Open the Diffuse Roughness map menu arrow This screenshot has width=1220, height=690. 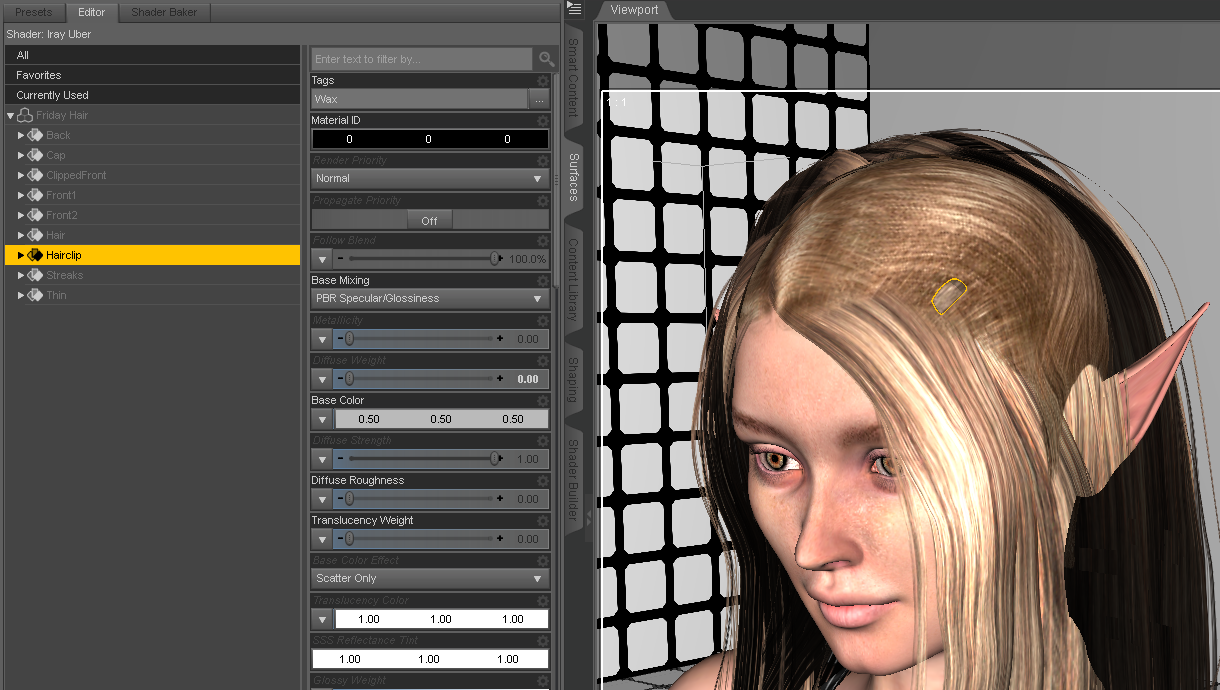[322, 499]
